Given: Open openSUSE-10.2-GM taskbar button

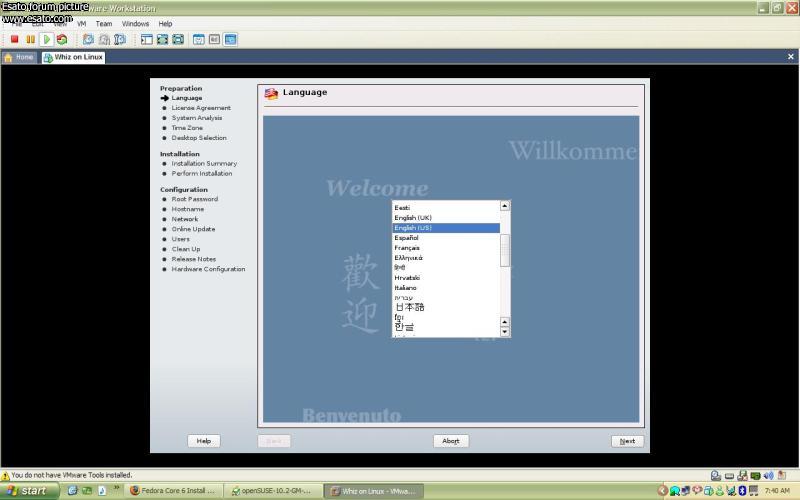Looking at the screenshot, I should [272, 491].
